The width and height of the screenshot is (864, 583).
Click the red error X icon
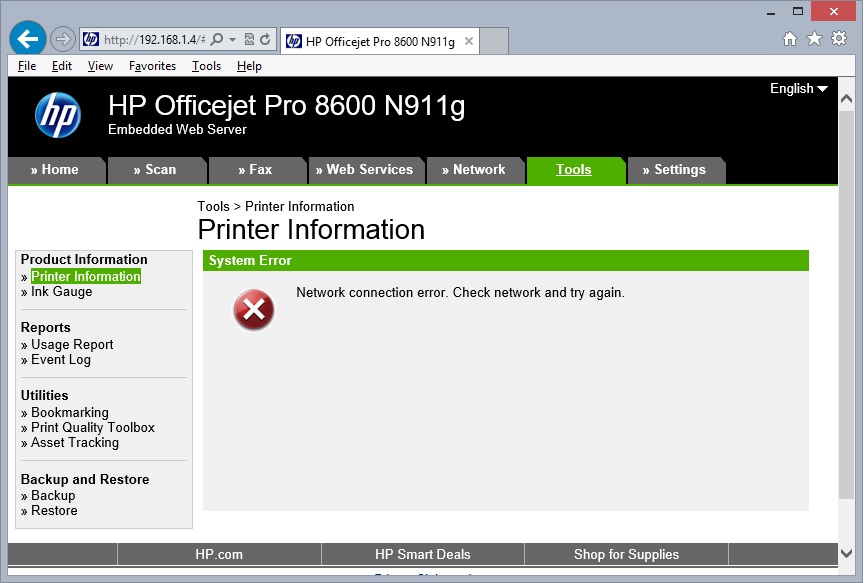[253, 310]
